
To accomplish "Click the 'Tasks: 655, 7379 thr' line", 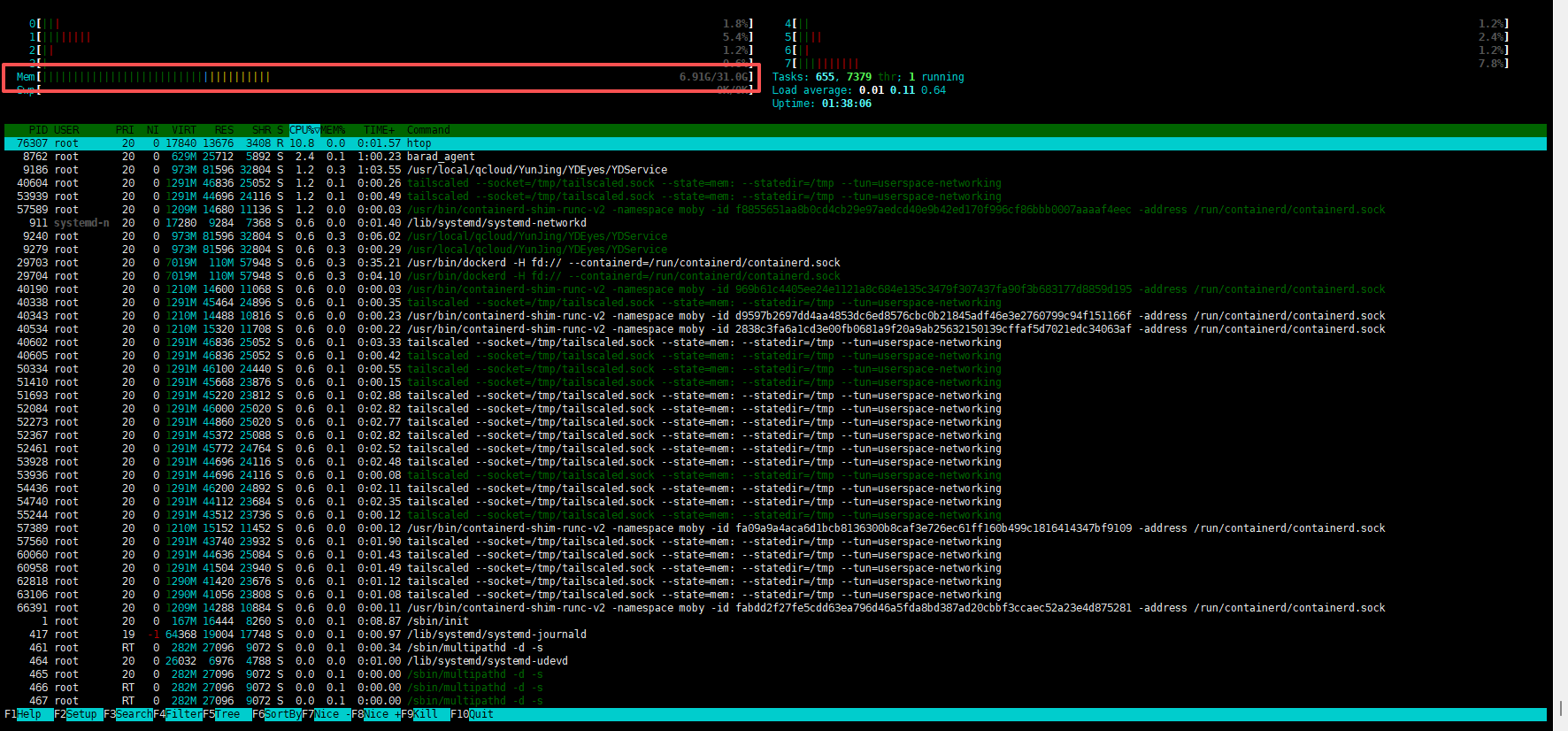I will coord(868,77).
